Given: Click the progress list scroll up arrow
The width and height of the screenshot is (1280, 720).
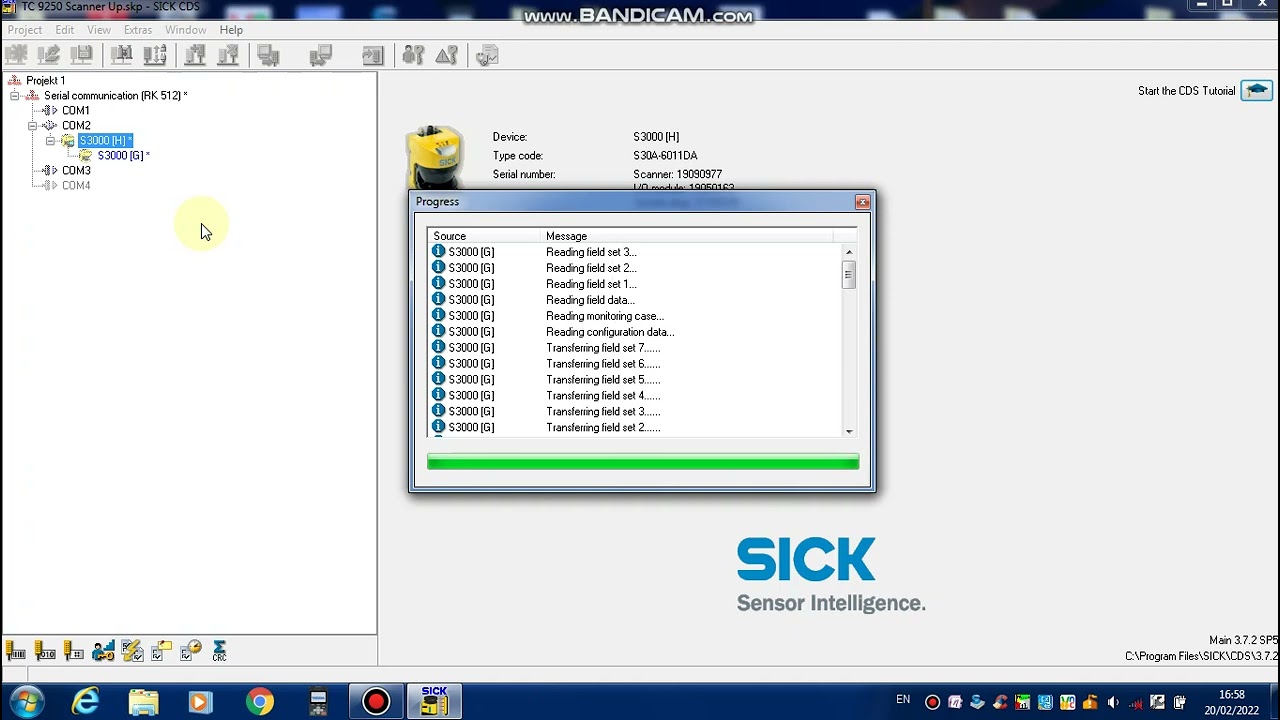Looking at the screenshot, I should point(849,253).
